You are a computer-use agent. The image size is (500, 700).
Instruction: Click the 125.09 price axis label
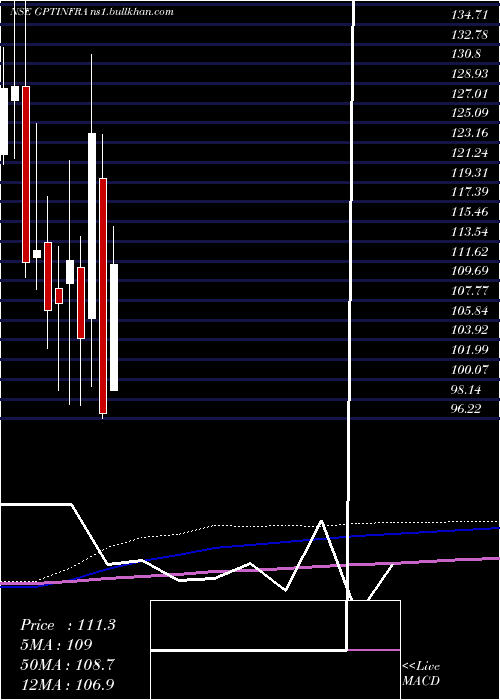469,113
